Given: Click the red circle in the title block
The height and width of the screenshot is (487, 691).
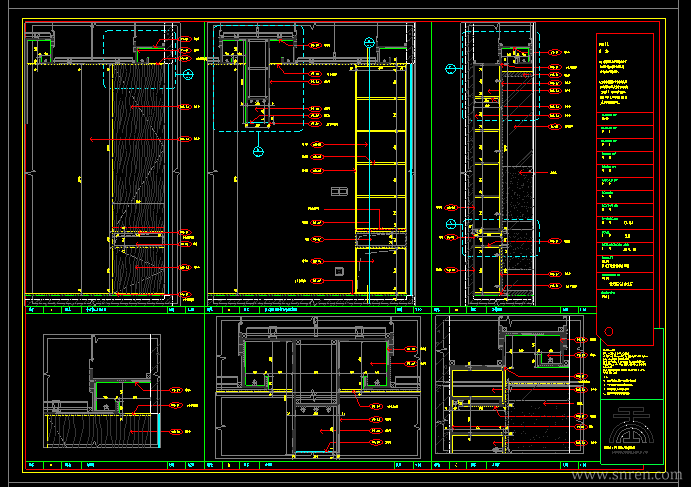Looking at the screenshot, I should click(x=609, y=331).
